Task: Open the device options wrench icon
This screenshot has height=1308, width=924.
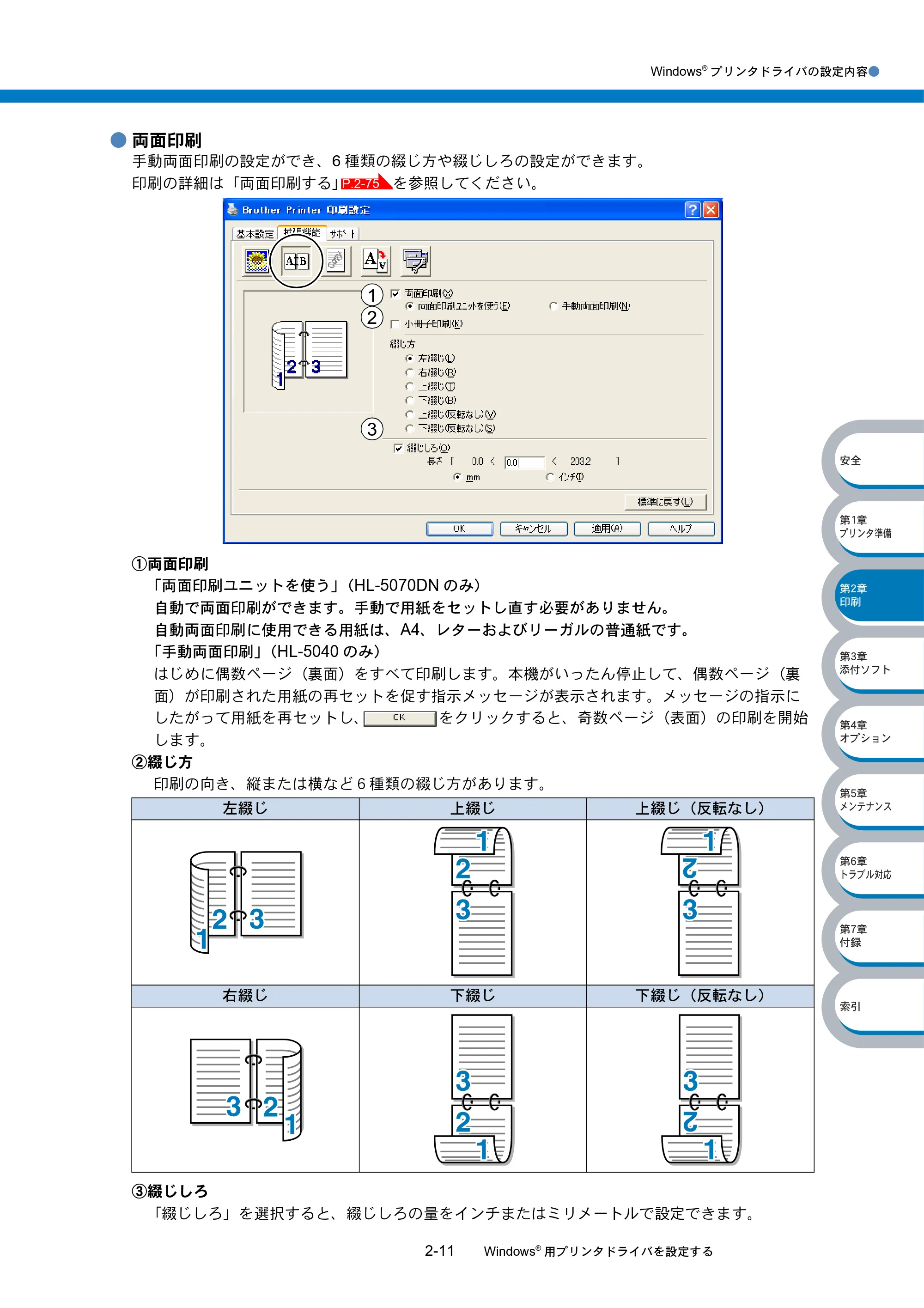Action: [x=416, y=261]
